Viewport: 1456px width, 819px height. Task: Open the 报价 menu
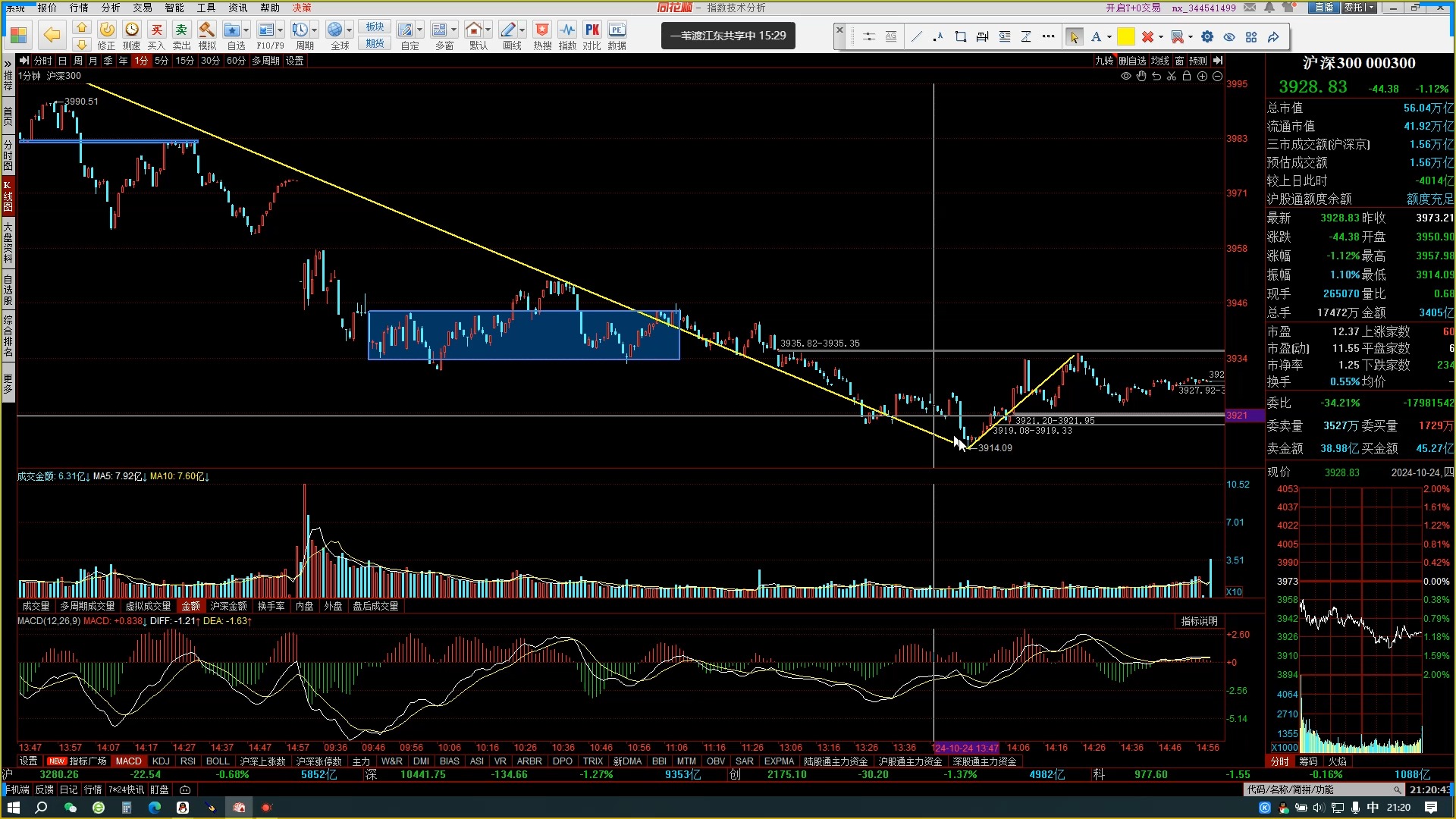pyautogui.click(x=47, y=8)
